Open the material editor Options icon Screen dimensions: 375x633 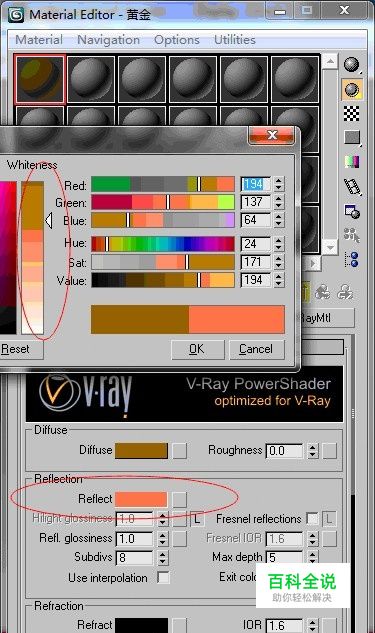coord(352,211)
